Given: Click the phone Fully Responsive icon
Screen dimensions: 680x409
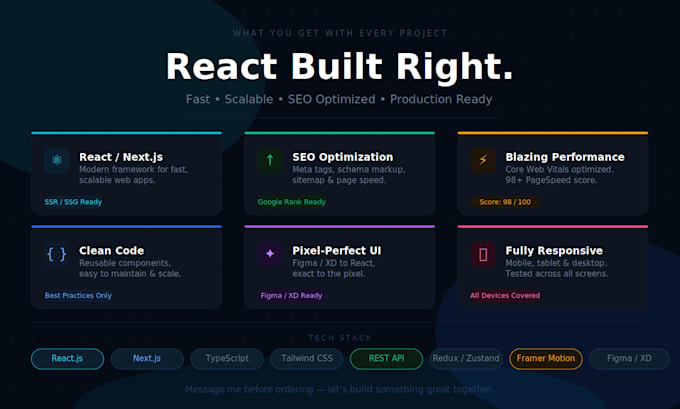Looking at the screenshot, I should [x=483, y=254].
